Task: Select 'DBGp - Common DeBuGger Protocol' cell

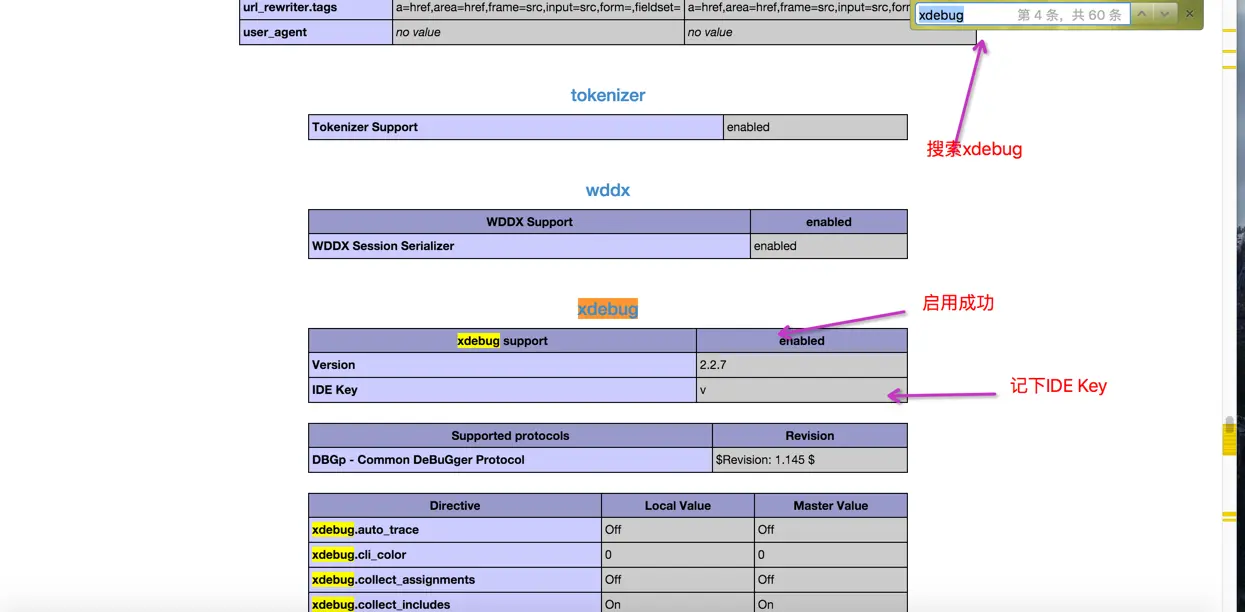Action: [510, 460]
